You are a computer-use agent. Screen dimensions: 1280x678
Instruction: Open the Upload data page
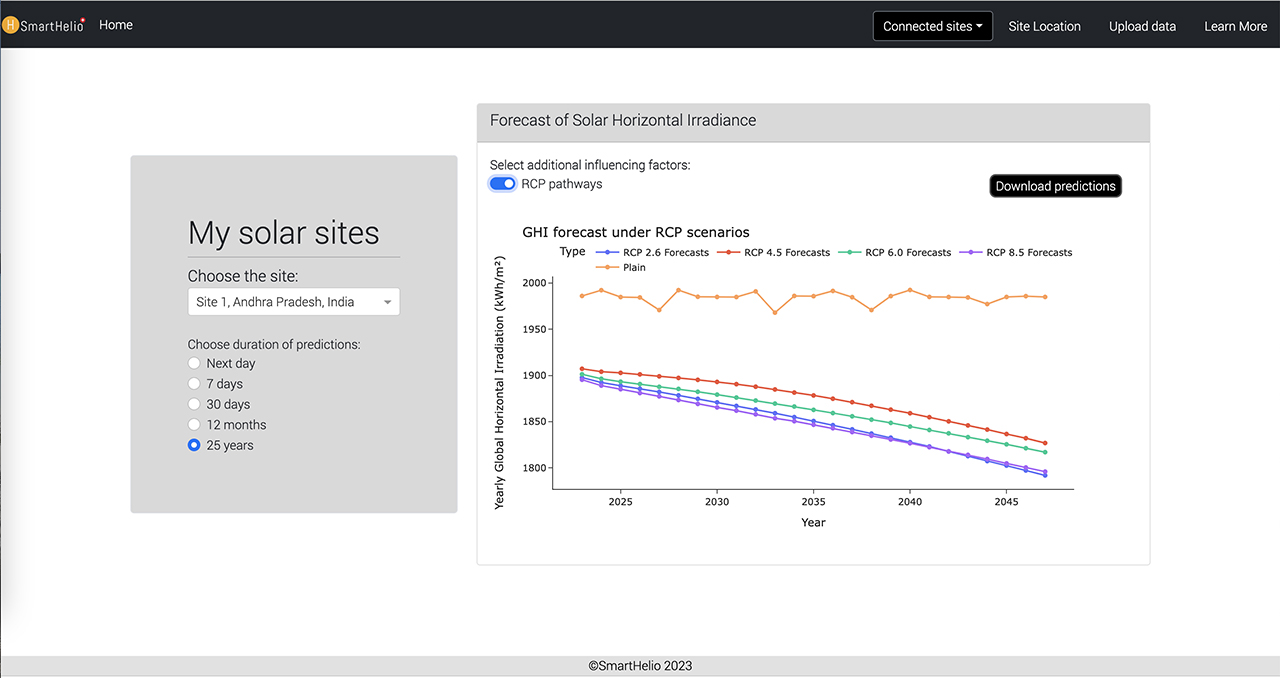coord(1142,26)
